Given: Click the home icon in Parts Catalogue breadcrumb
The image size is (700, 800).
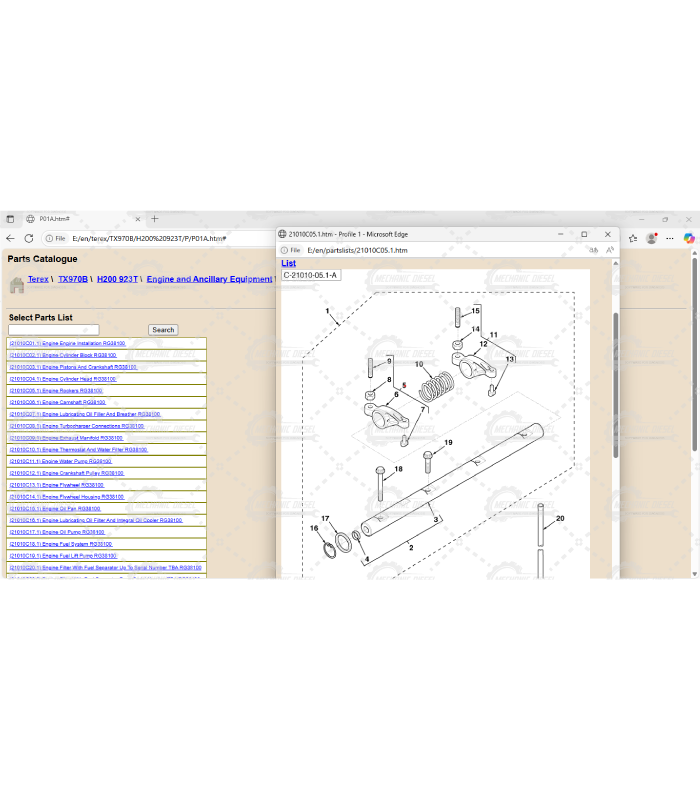Looking at the screenshot, I should pyautogui.click(x=16, y=285).
